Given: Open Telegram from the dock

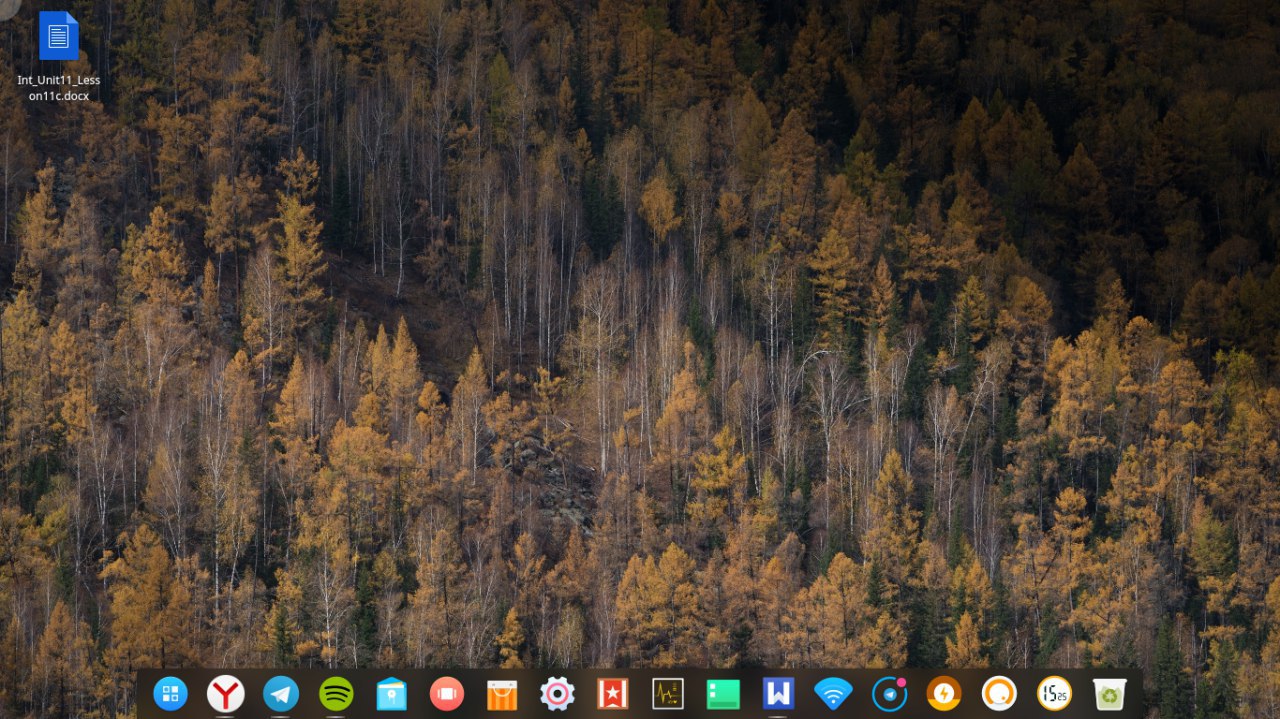Looking at the screenshot, I should click(x=281, y=693).
